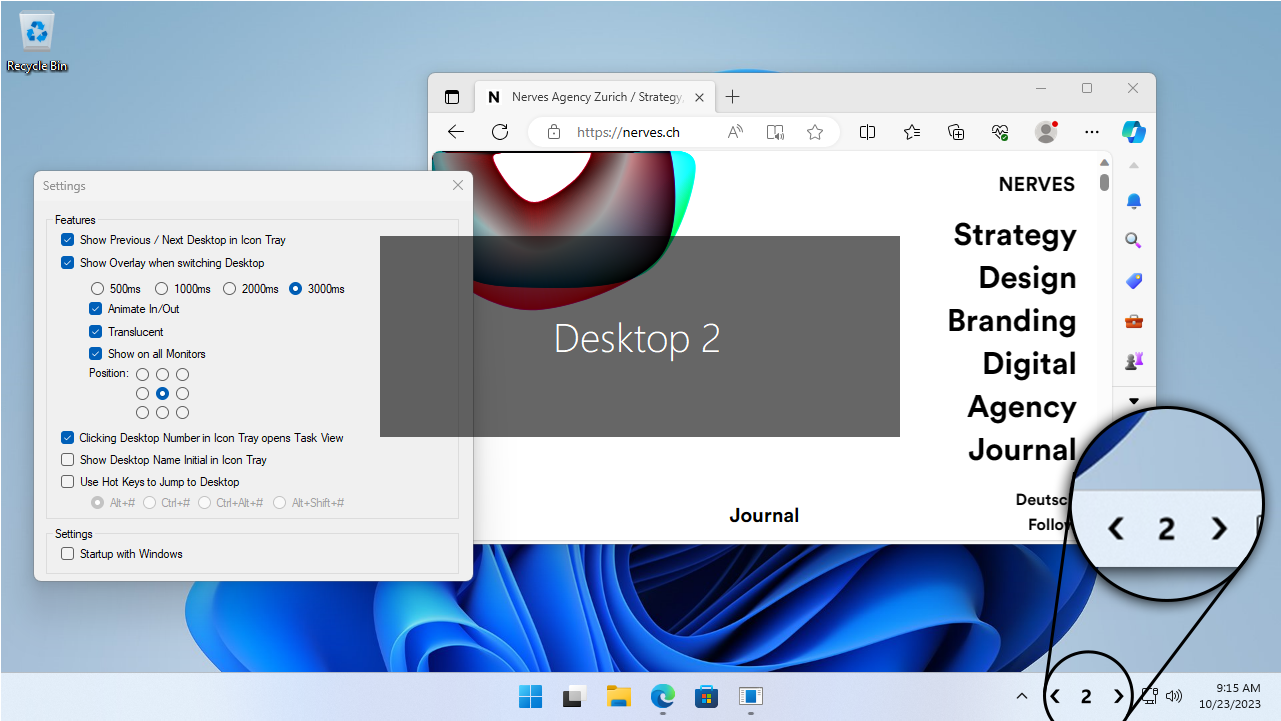Open the Tools toolbox icon in Edge sidebar
Screen dimensions: 1281x721
click(1133, 321)
